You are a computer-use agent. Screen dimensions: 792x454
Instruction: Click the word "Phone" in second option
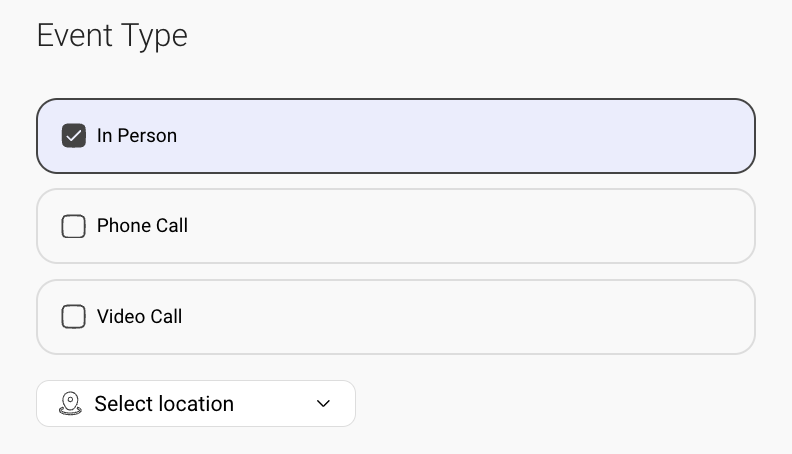click(x=121, y=226)
